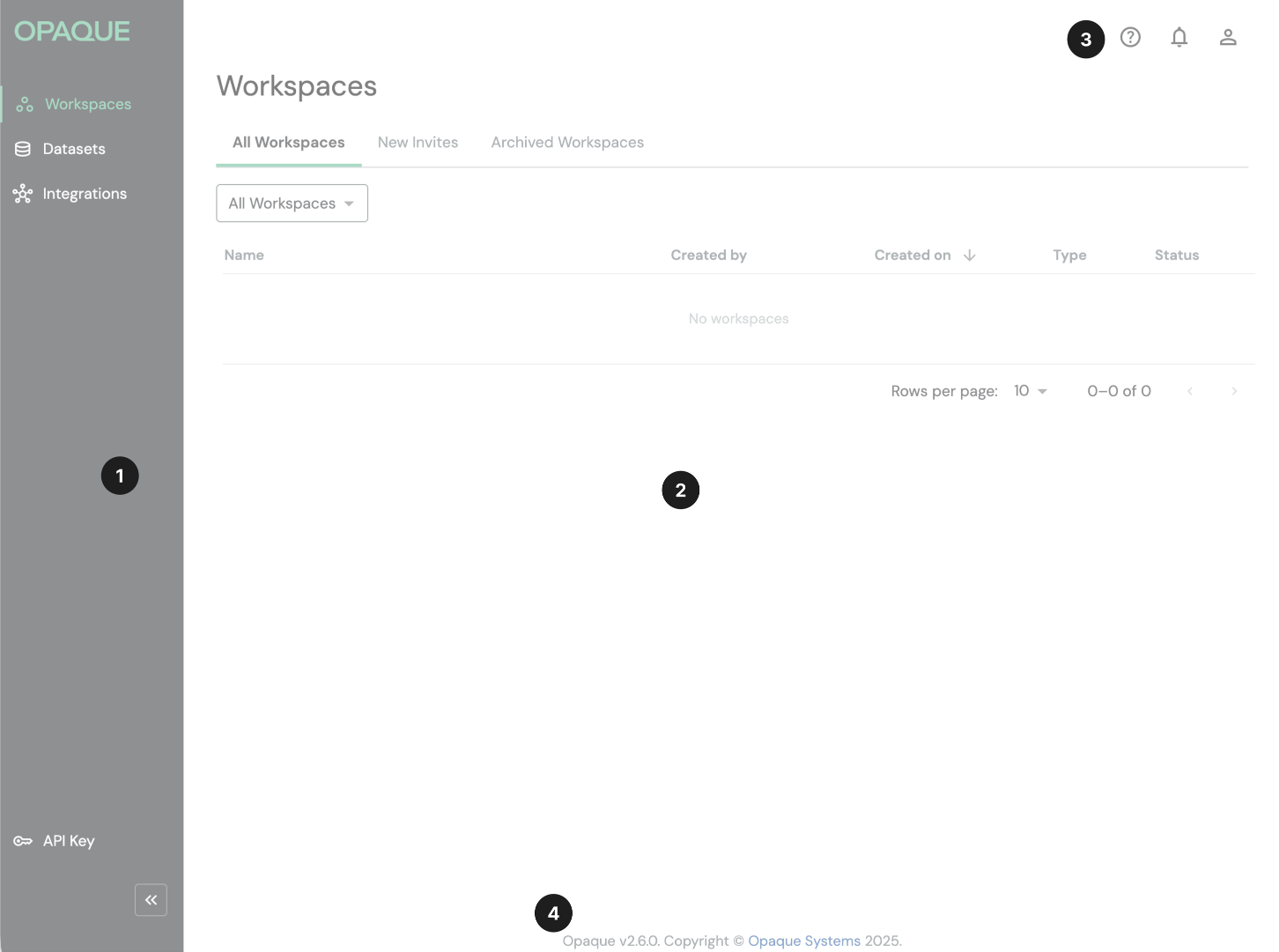
Task: Open the API Key page via key icon
Action: tap(23, 841)
